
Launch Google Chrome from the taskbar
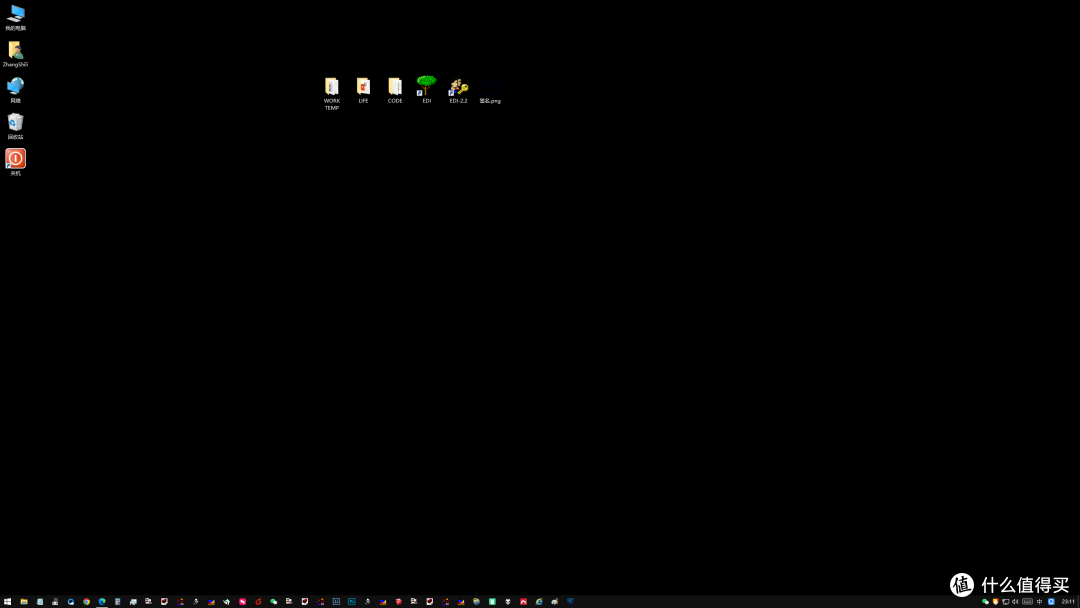tap(86, 601)
